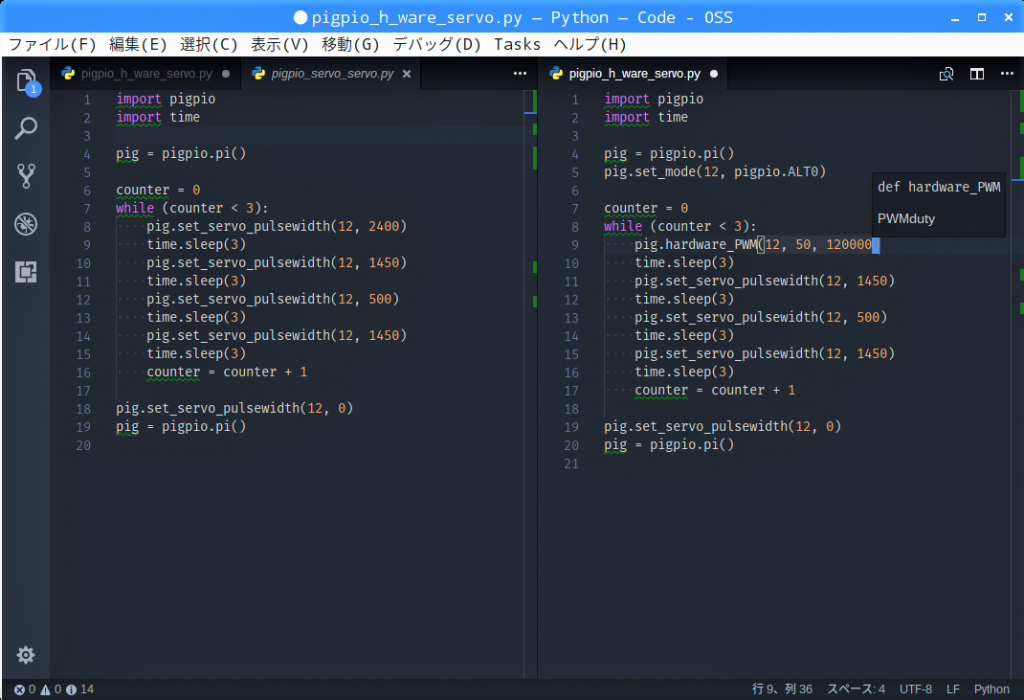The height and width of the screenshot is (700, 1024).
Task: Click the warnings count in status bar
Action: 51,690
